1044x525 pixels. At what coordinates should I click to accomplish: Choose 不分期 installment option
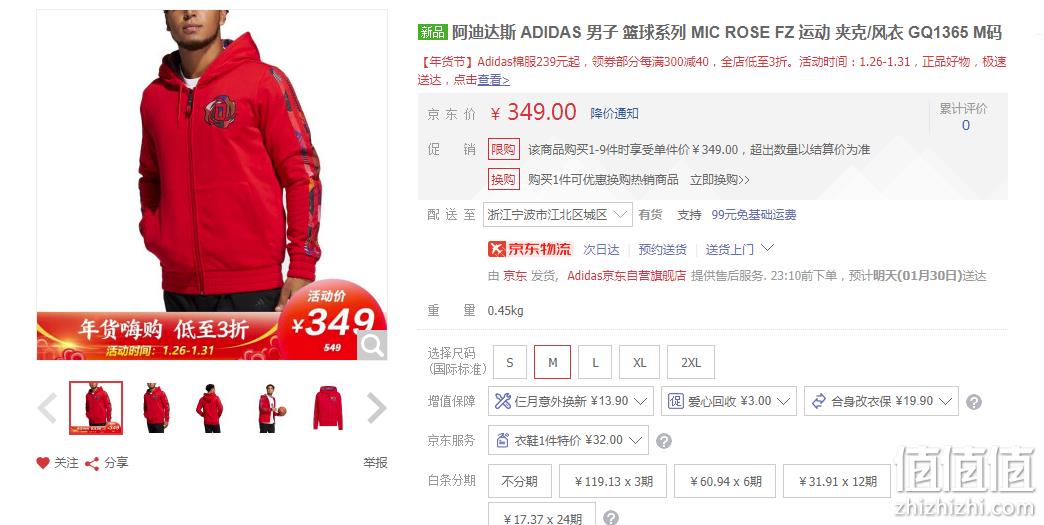coord(519,481)
